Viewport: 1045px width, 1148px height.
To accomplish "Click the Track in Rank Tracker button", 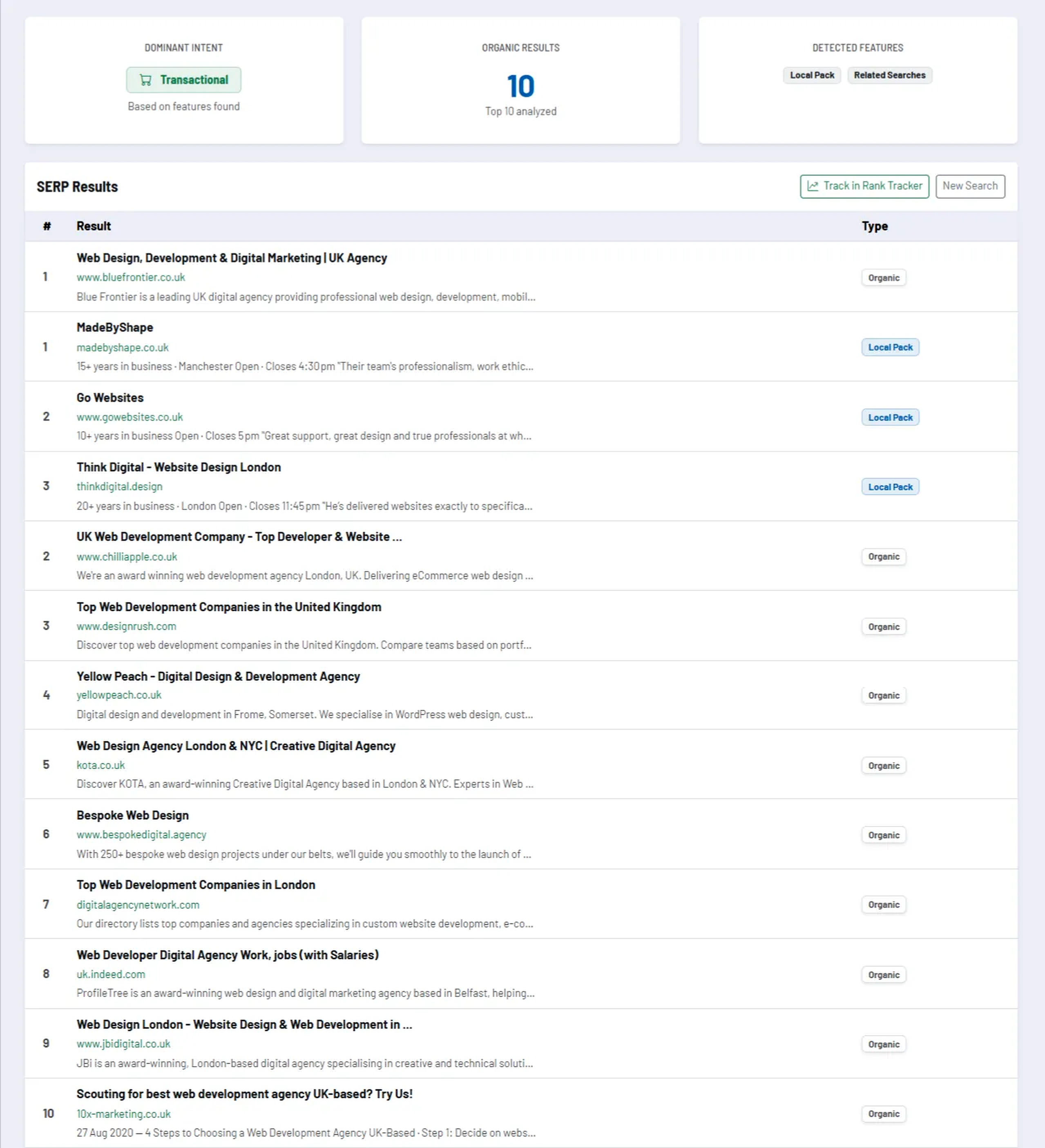I will coord(864,186).
